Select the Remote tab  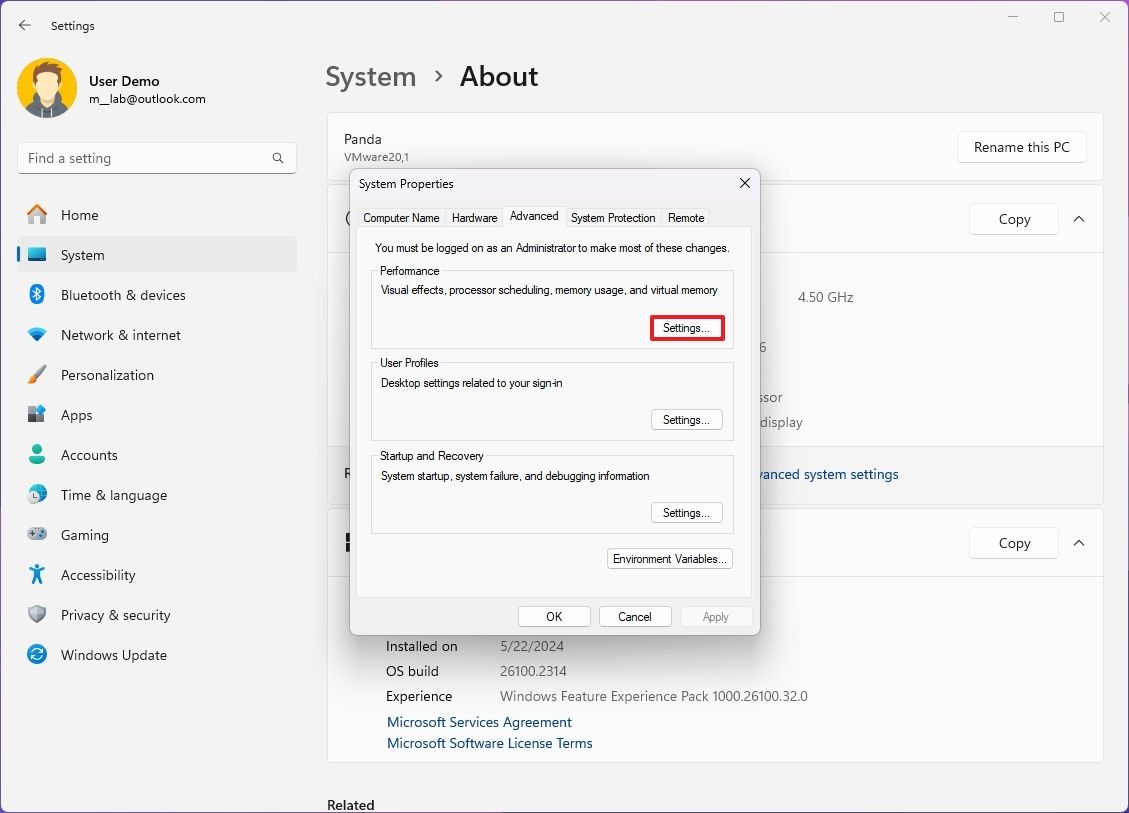point(685,217)
